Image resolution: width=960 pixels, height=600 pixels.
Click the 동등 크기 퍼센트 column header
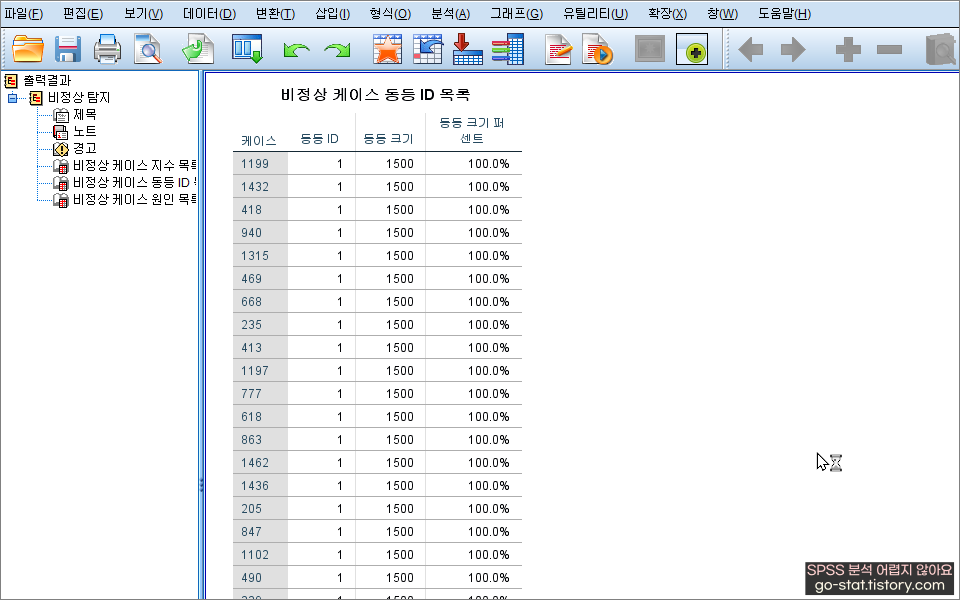coord(471,130)
